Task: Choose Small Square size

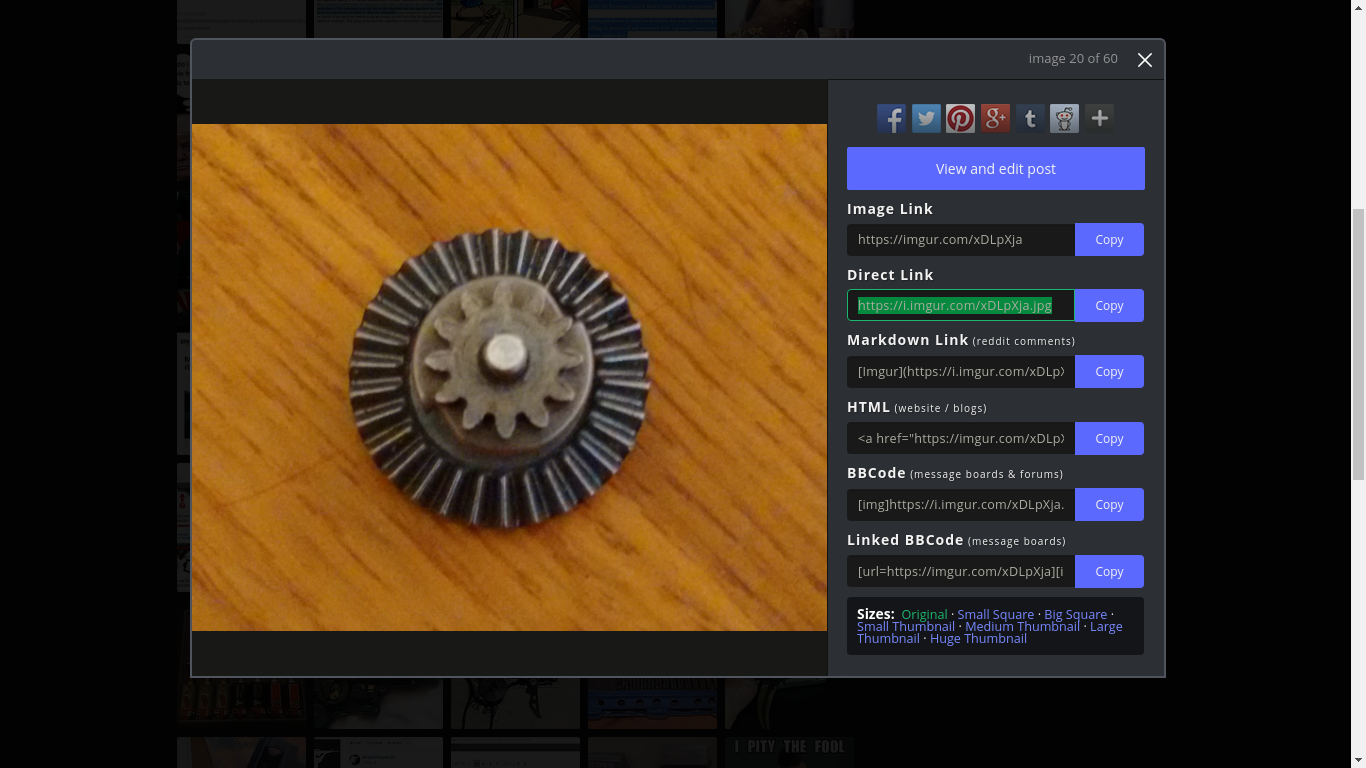Action: [x=995, y=615]
